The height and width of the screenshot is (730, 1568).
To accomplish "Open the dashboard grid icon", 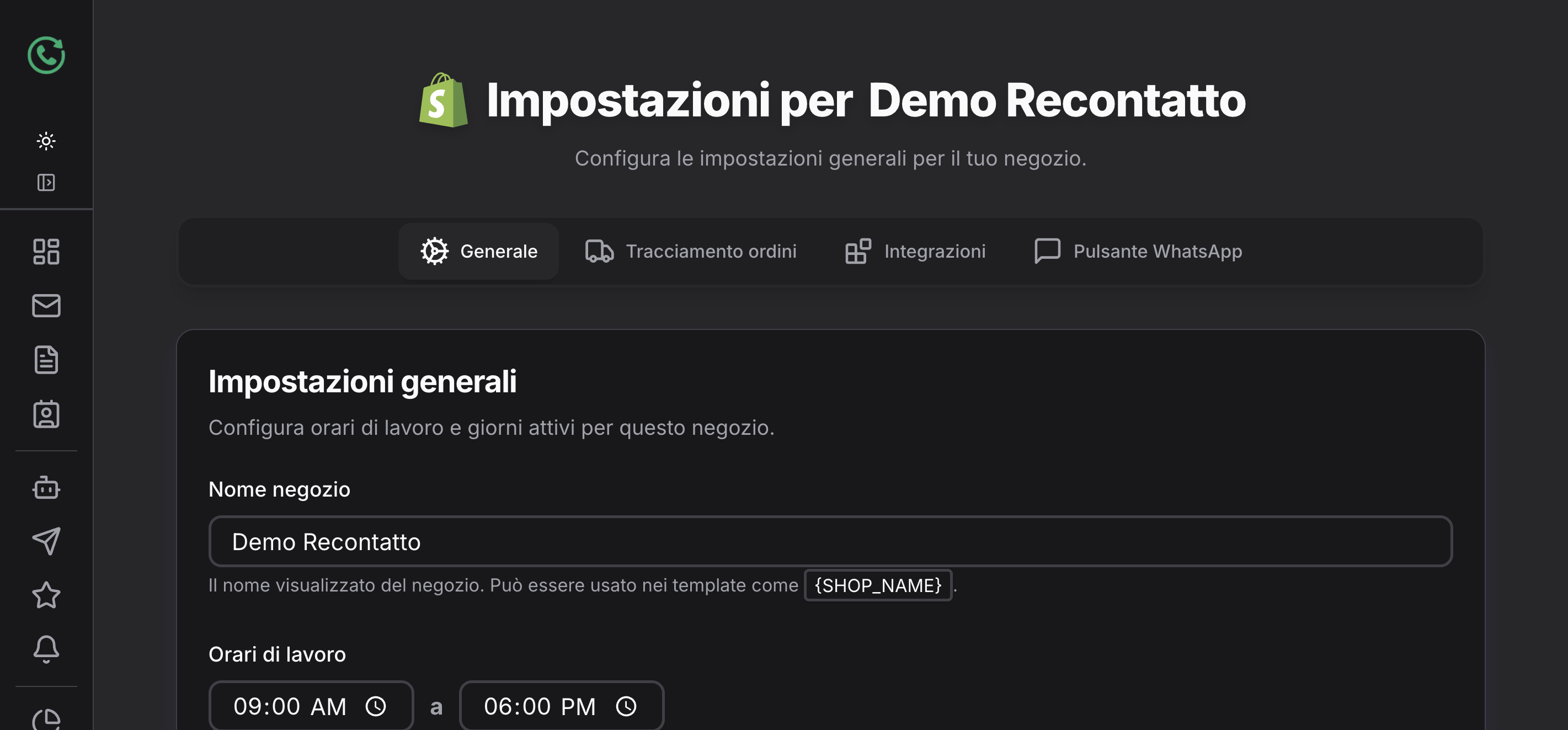I will (46, 252).
